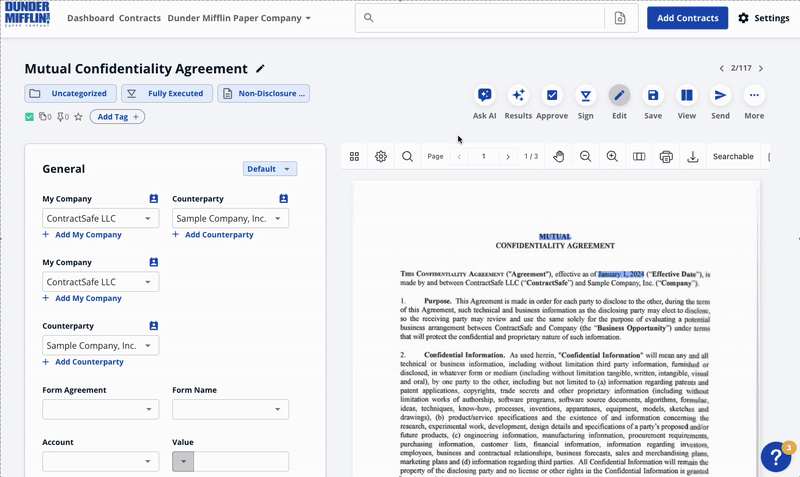Select the hand pan tool in viewer
800x477 pixels.
click(x=559, y=157)
